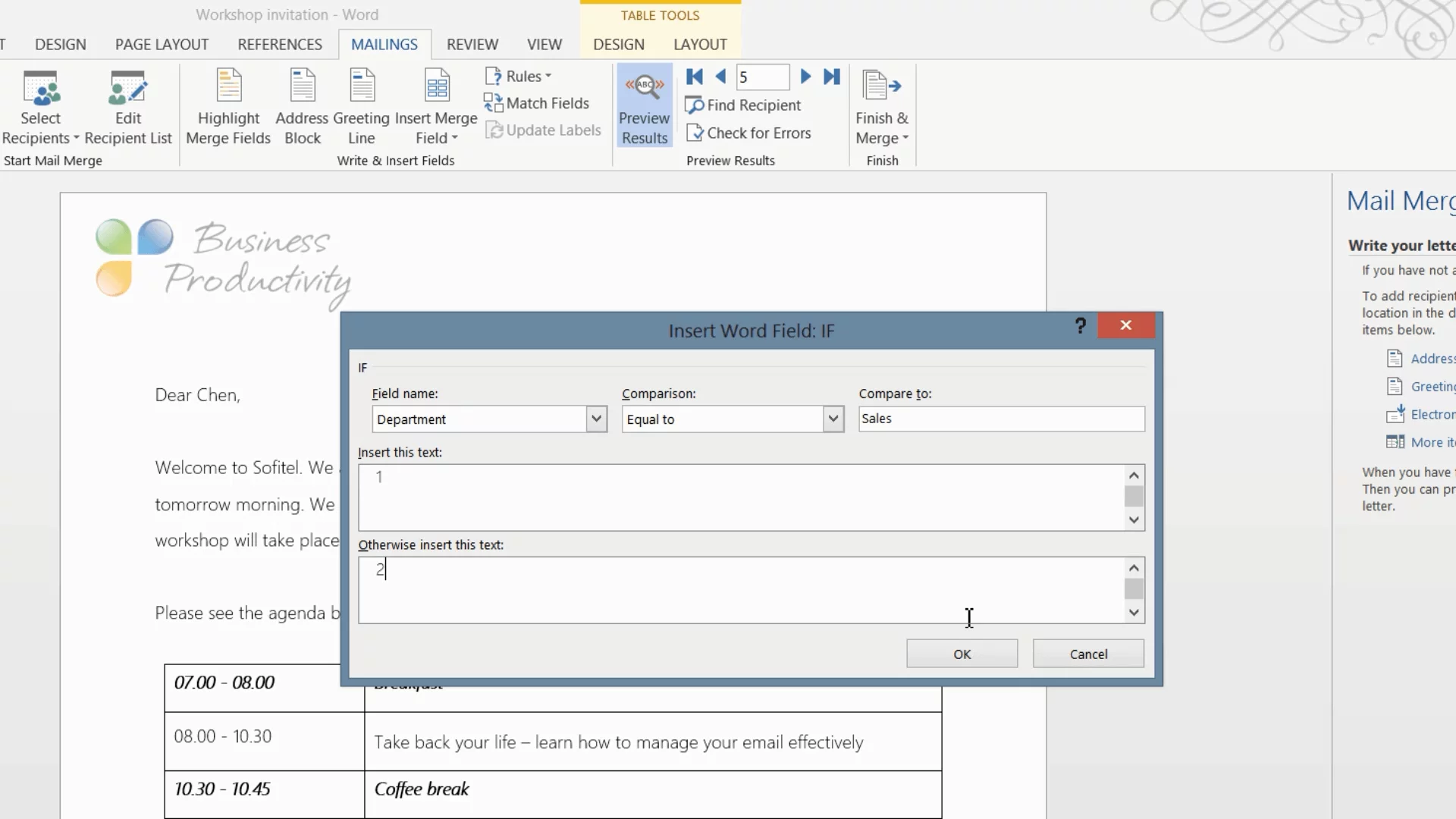Expand the Comparison dropdown
The image size is (1456, 819).
[833, 419]
